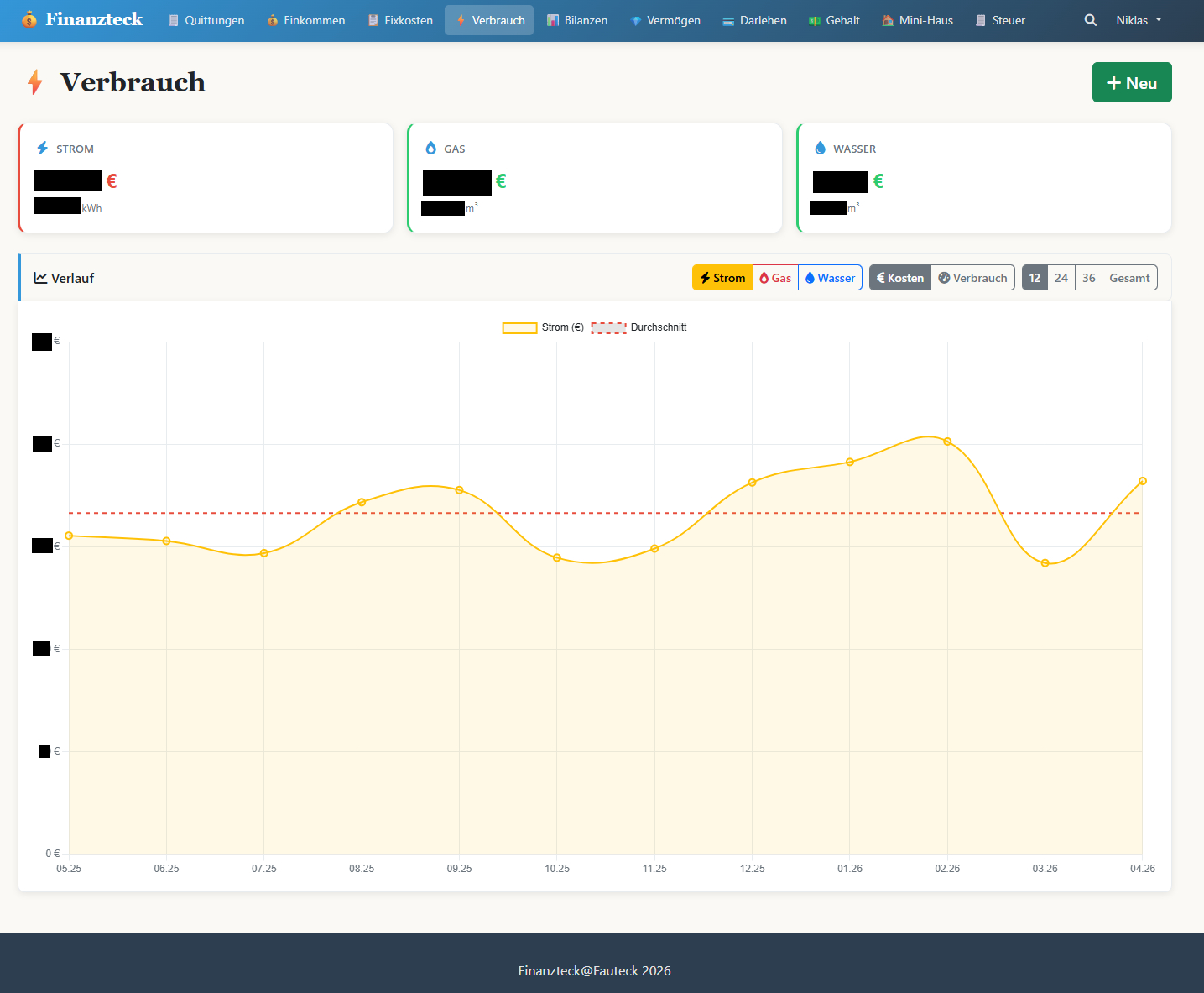Toggle the Strom (€) legend swatch
Viewport: 1204px width, 993px height.
519,327
